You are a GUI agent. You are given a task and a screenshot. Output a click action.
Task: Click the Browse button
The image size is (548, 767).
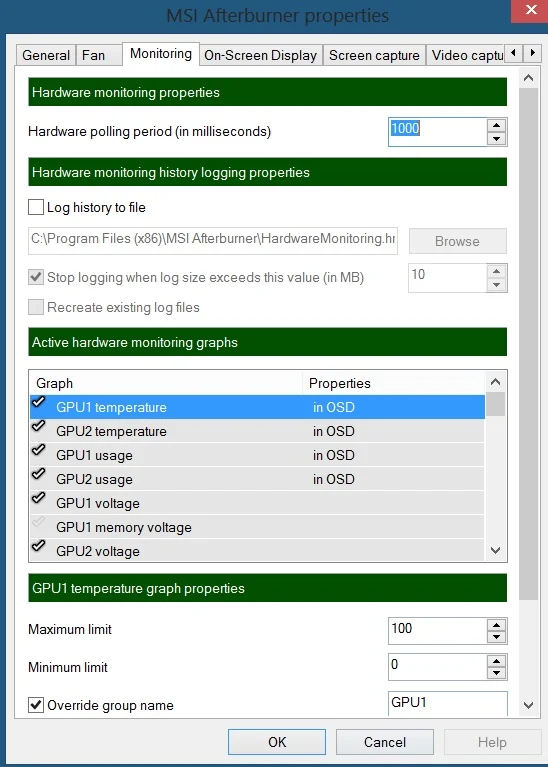point(457,241)
